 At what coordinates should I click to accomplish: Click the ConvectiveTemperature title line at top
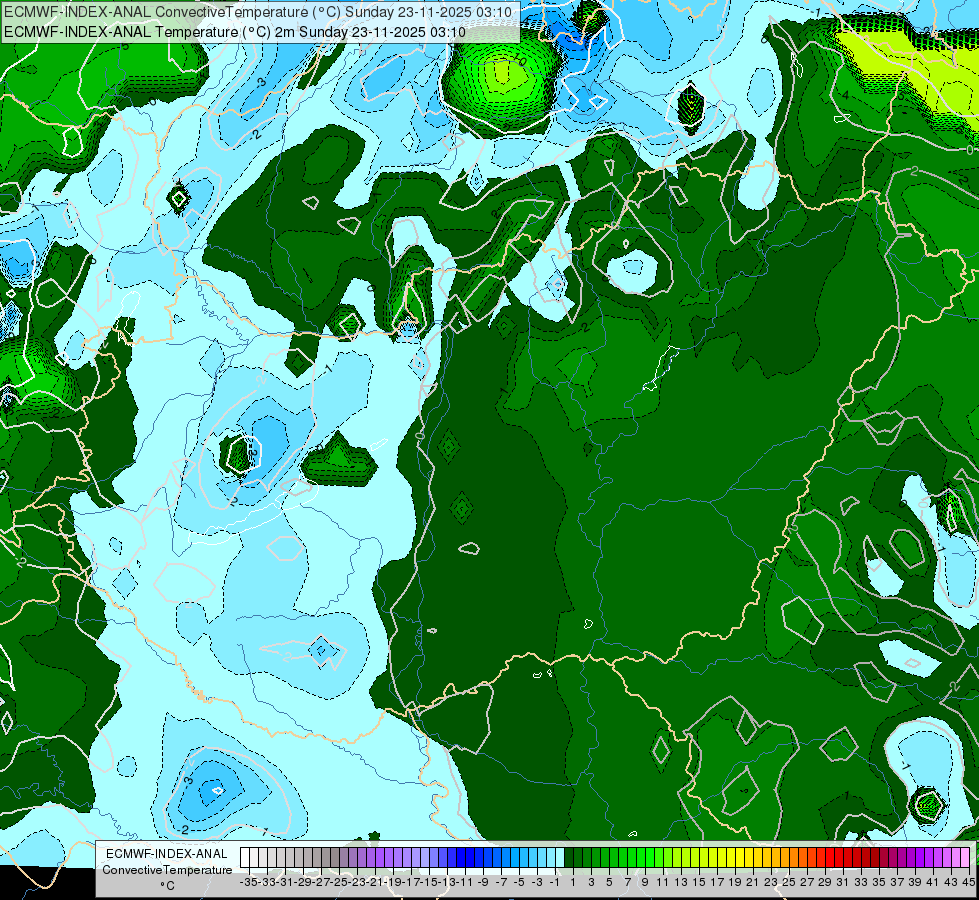click(258, 12)
